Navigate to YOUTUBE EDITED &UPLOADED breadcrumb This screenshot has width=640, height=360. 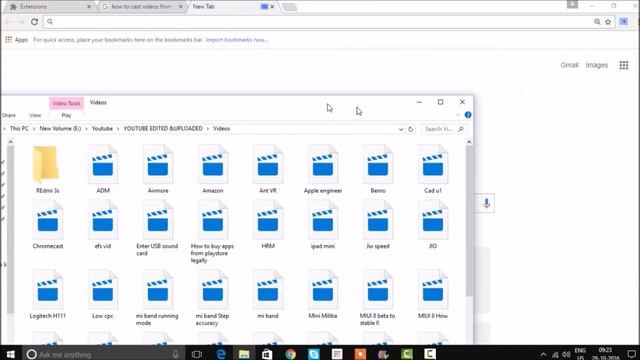tap(163, 129)
